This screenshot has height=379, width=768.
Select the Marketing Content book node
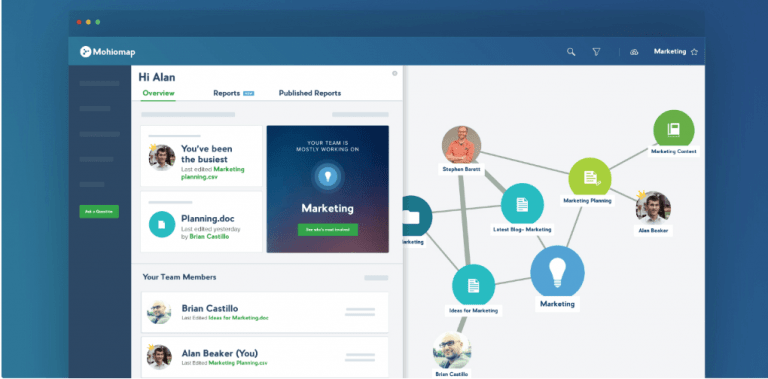coord(673,130)
